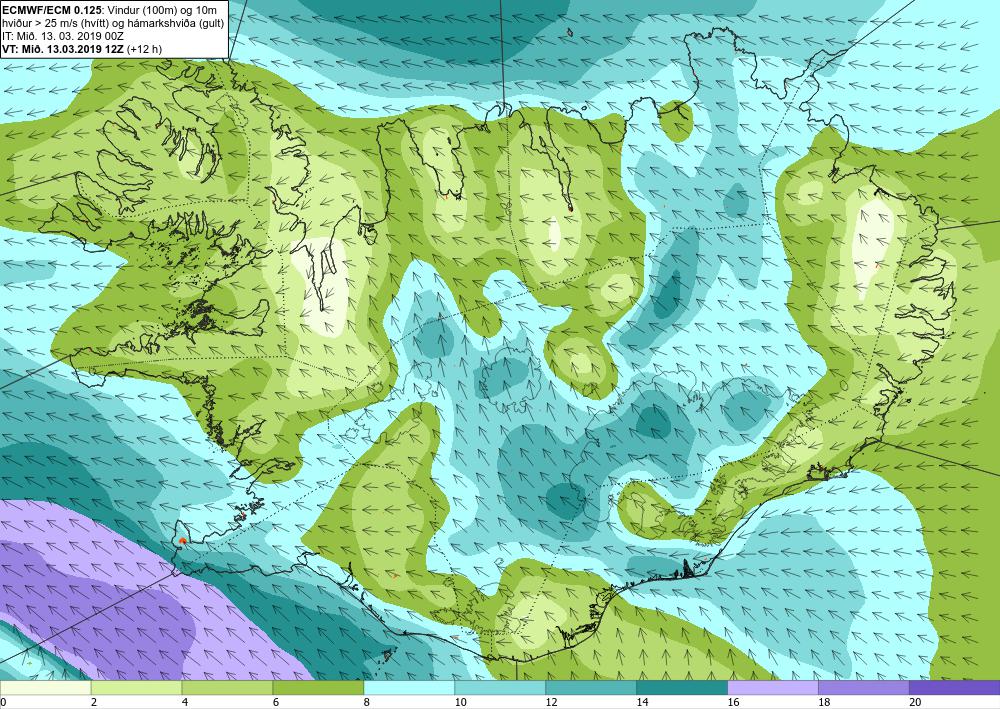Viewport: 1000px width, 709px height.
Task: Click the valid time "VT: Mið. 13.03.2019 12Z (+12 h)"
Action: click(82, 49)
